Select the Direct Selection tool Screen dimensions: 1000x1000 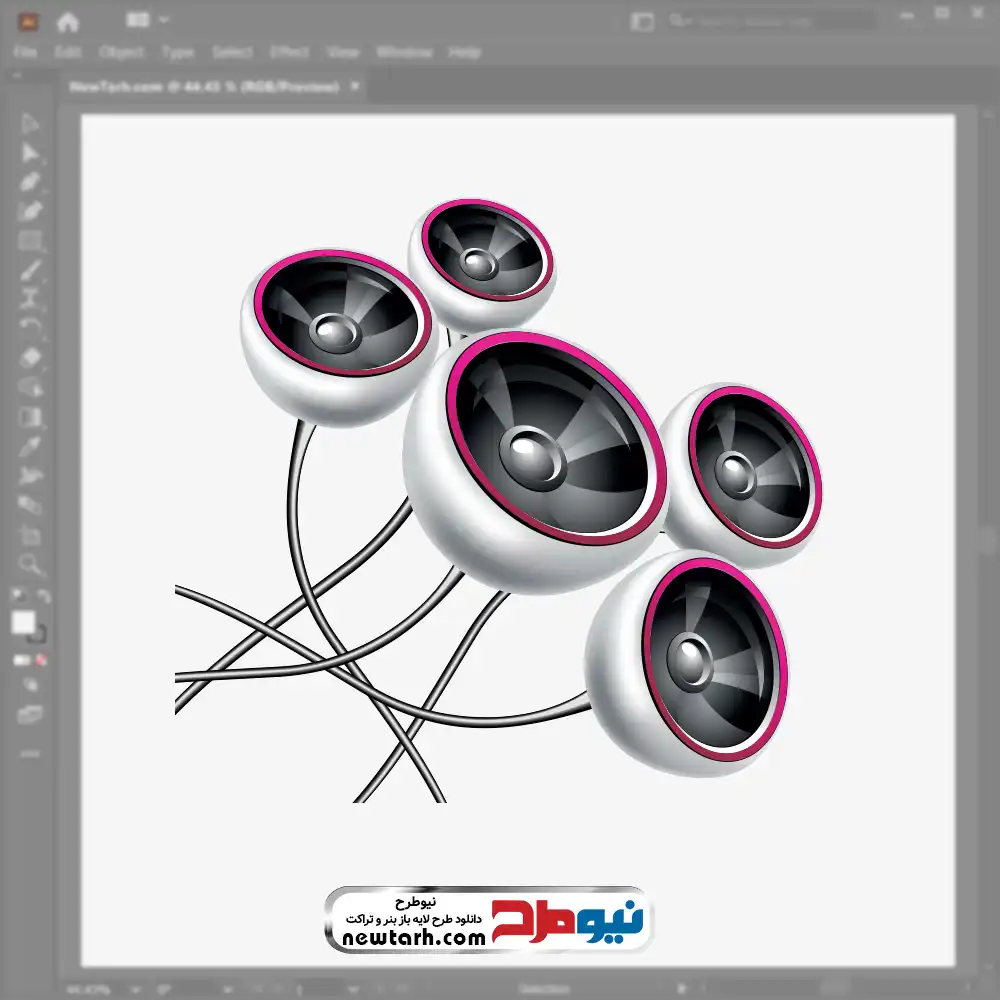[30, 153]
